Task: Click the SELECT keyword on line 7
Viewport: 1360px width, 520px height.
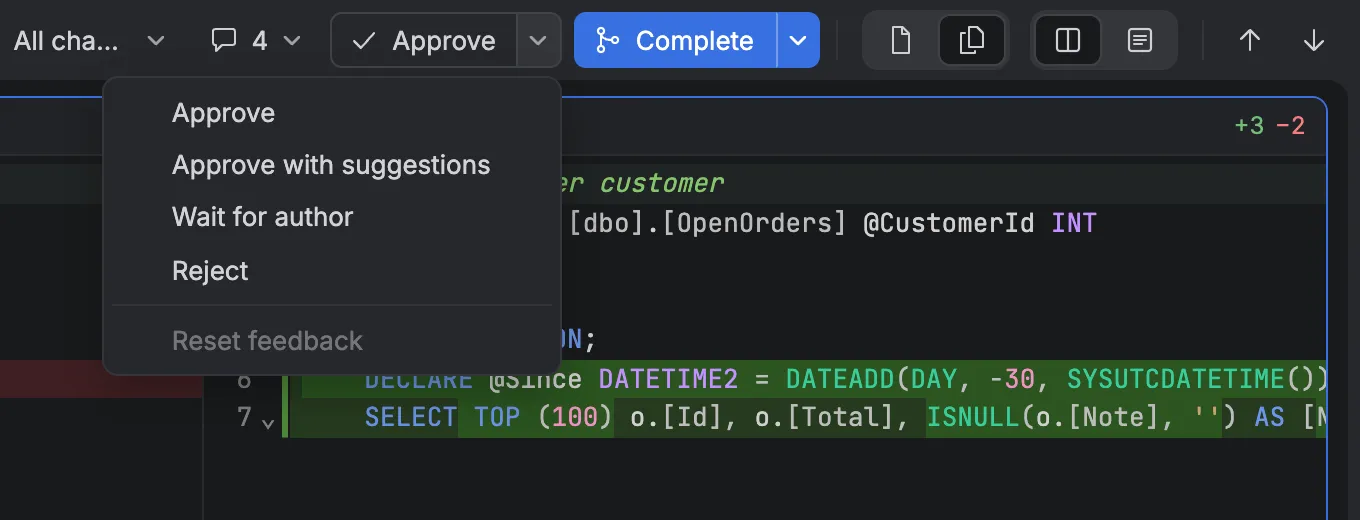Action: point(411,417)
